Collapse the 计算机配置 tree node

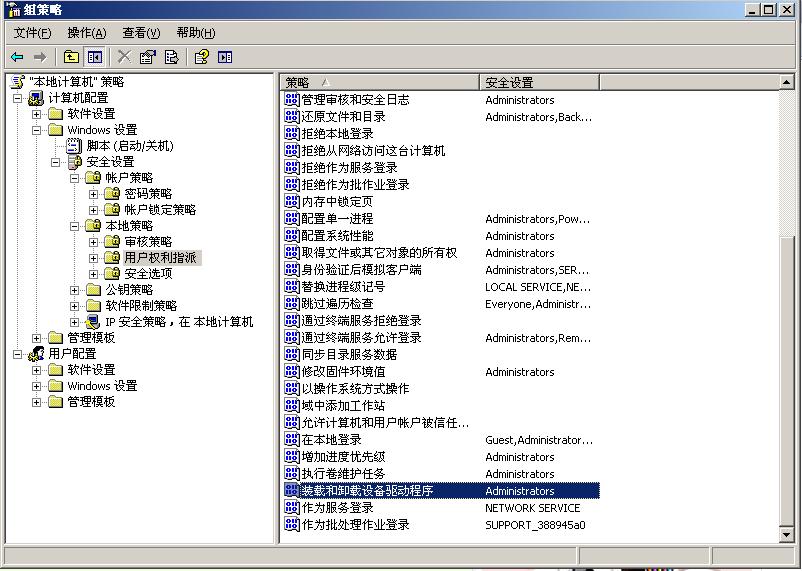tap(18, 98)
